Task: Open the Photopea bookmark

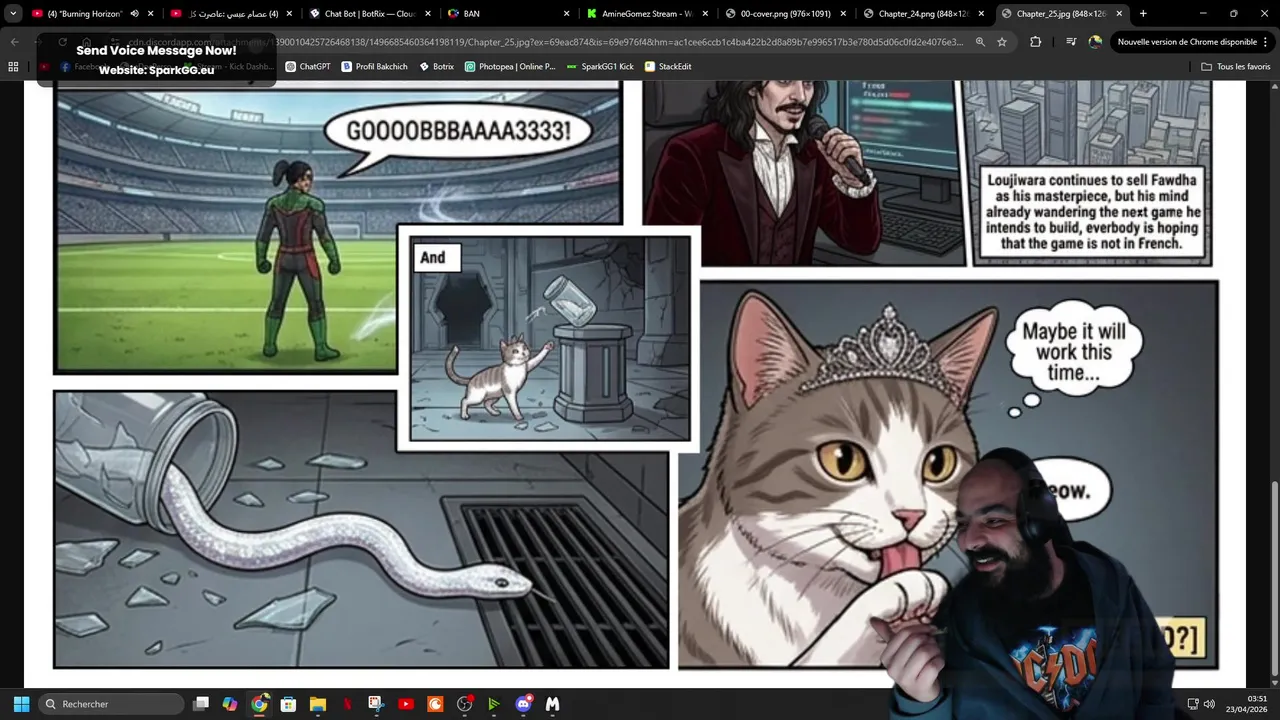Action: point(510,66)
